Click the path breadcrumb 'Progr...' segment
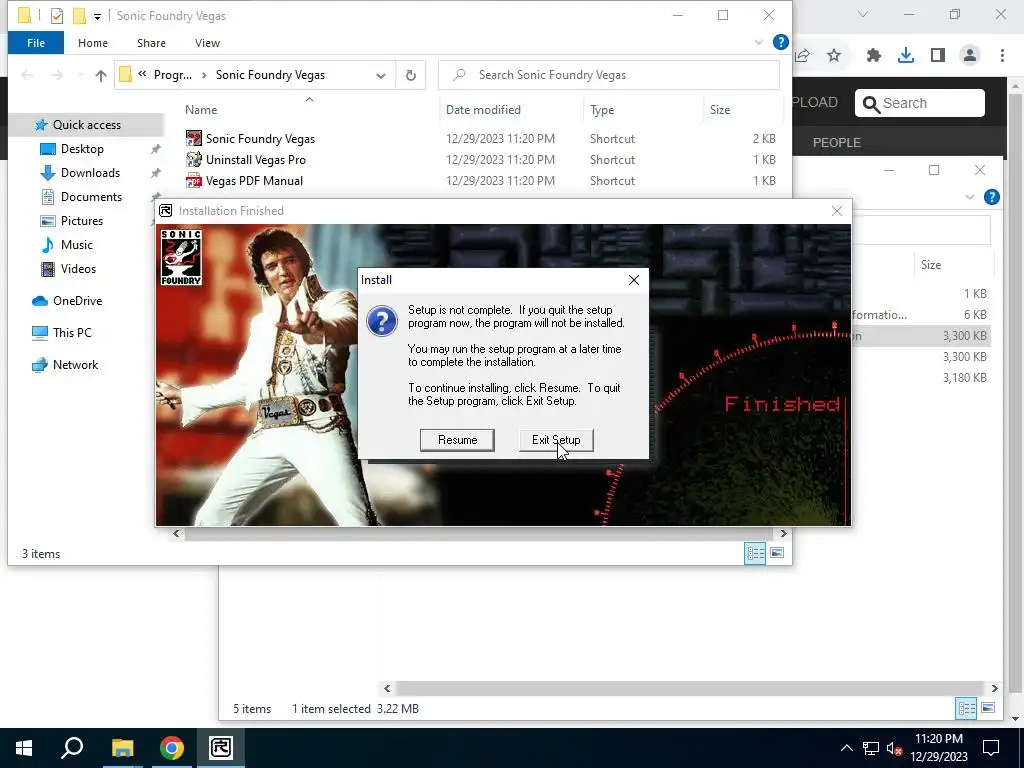 click(173, 75)
